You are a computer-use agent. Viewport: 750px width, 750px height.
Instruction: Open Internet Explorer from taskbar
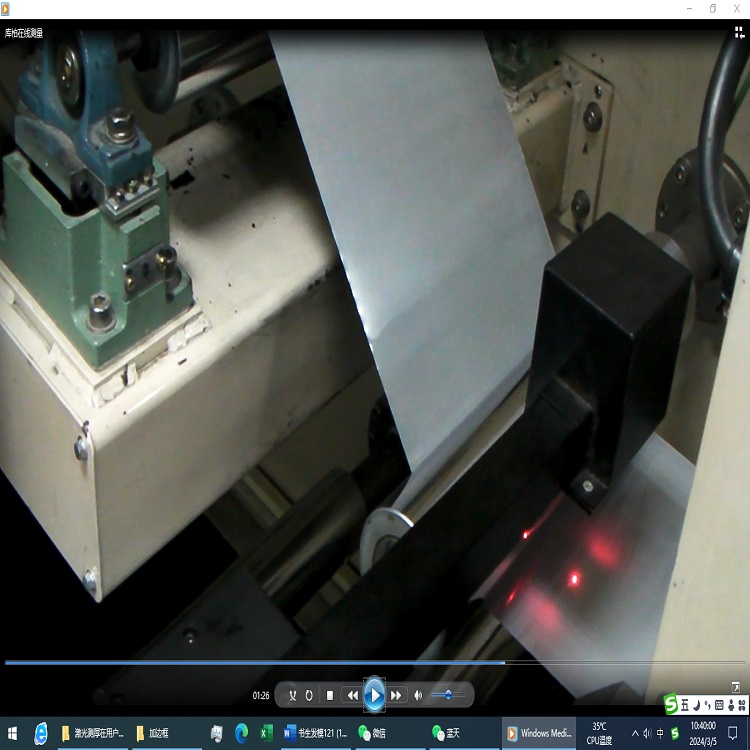tap(41, 733)
